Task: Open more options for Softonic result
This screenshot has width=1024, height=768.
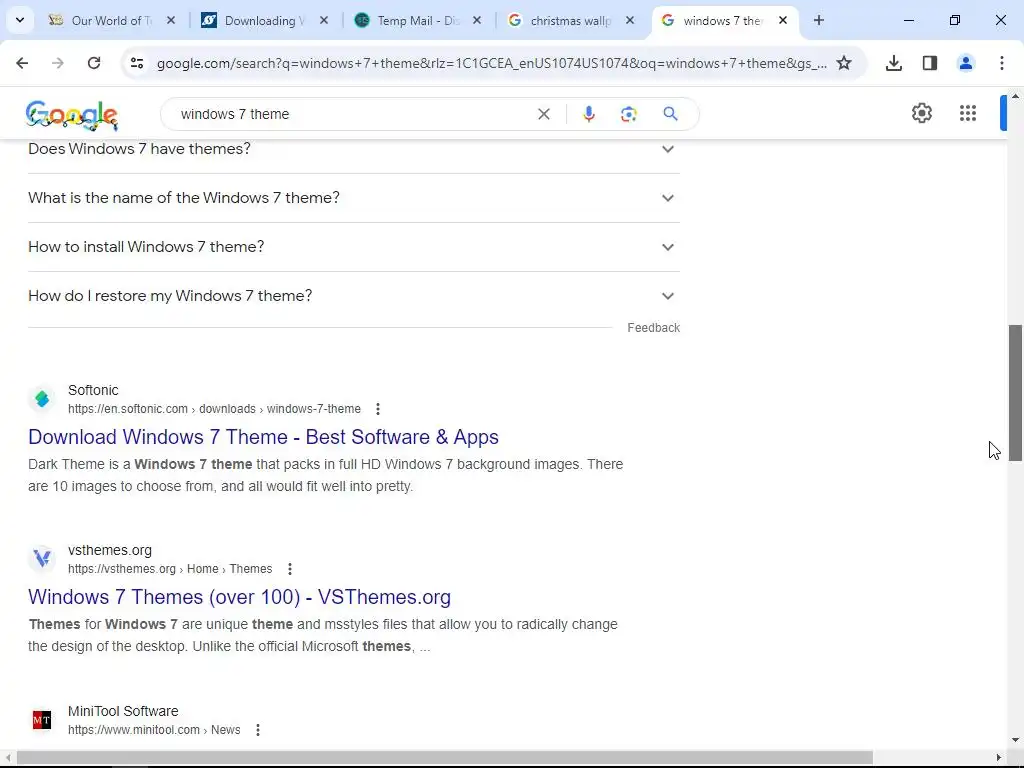Action: 377,409
